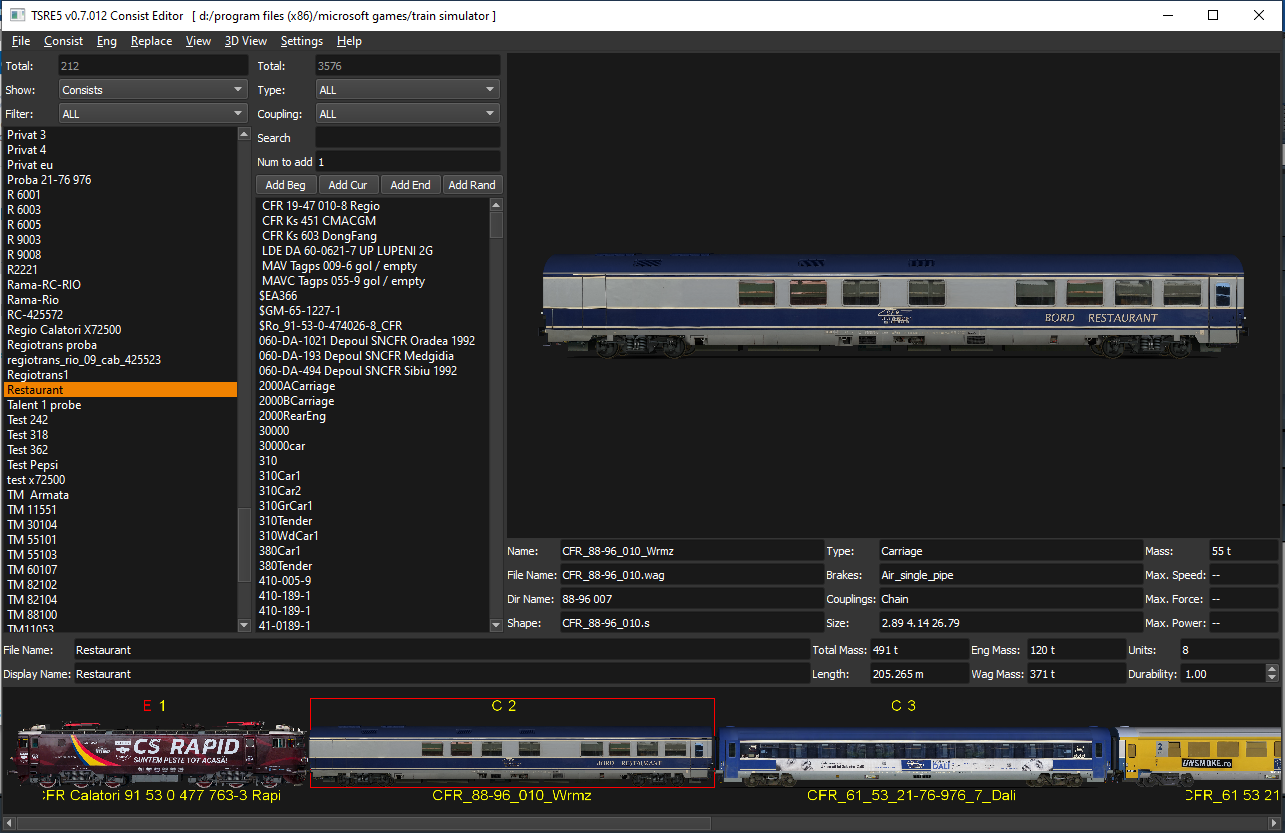Viewport: 1285px width, 833px height.
Task: Open the Eng menu
Action: (x=106, y=41)
